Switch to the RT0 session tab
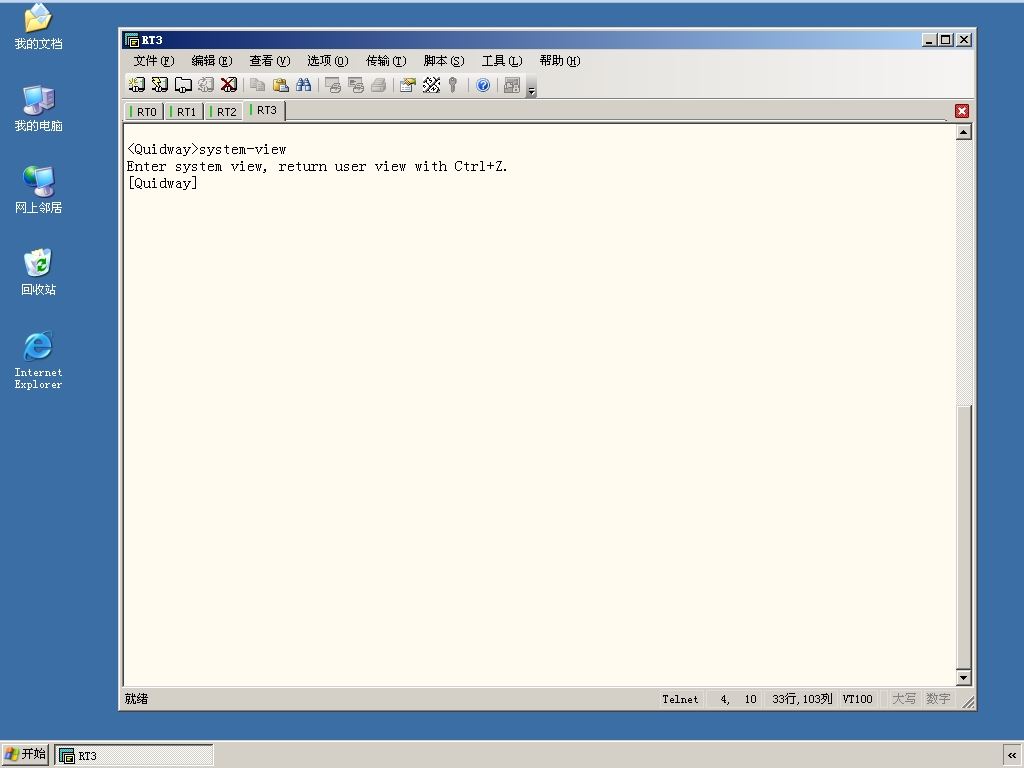Image resolution: width=1024 pixels, height=768 pixels. tap(144, 112)
